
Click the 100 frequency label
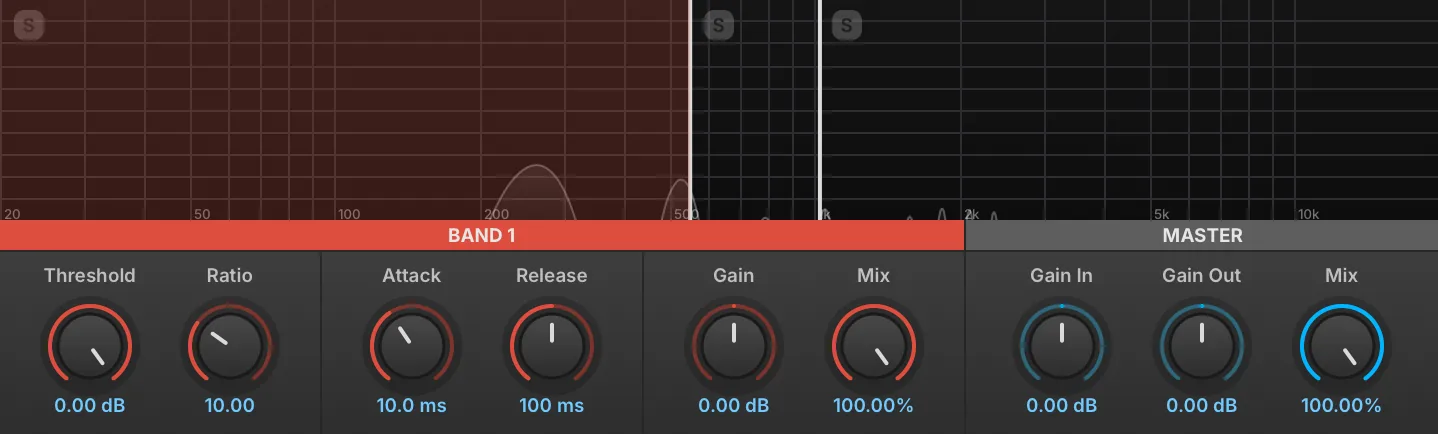[x=349, y=214]
